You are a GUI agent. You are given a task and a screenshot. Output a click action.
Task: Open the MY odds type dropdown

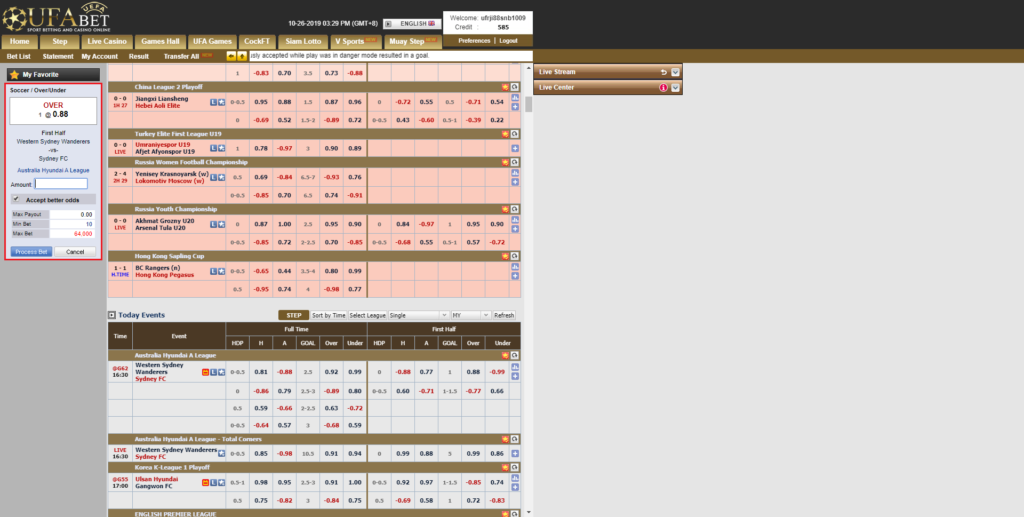(x=470, y=315)
